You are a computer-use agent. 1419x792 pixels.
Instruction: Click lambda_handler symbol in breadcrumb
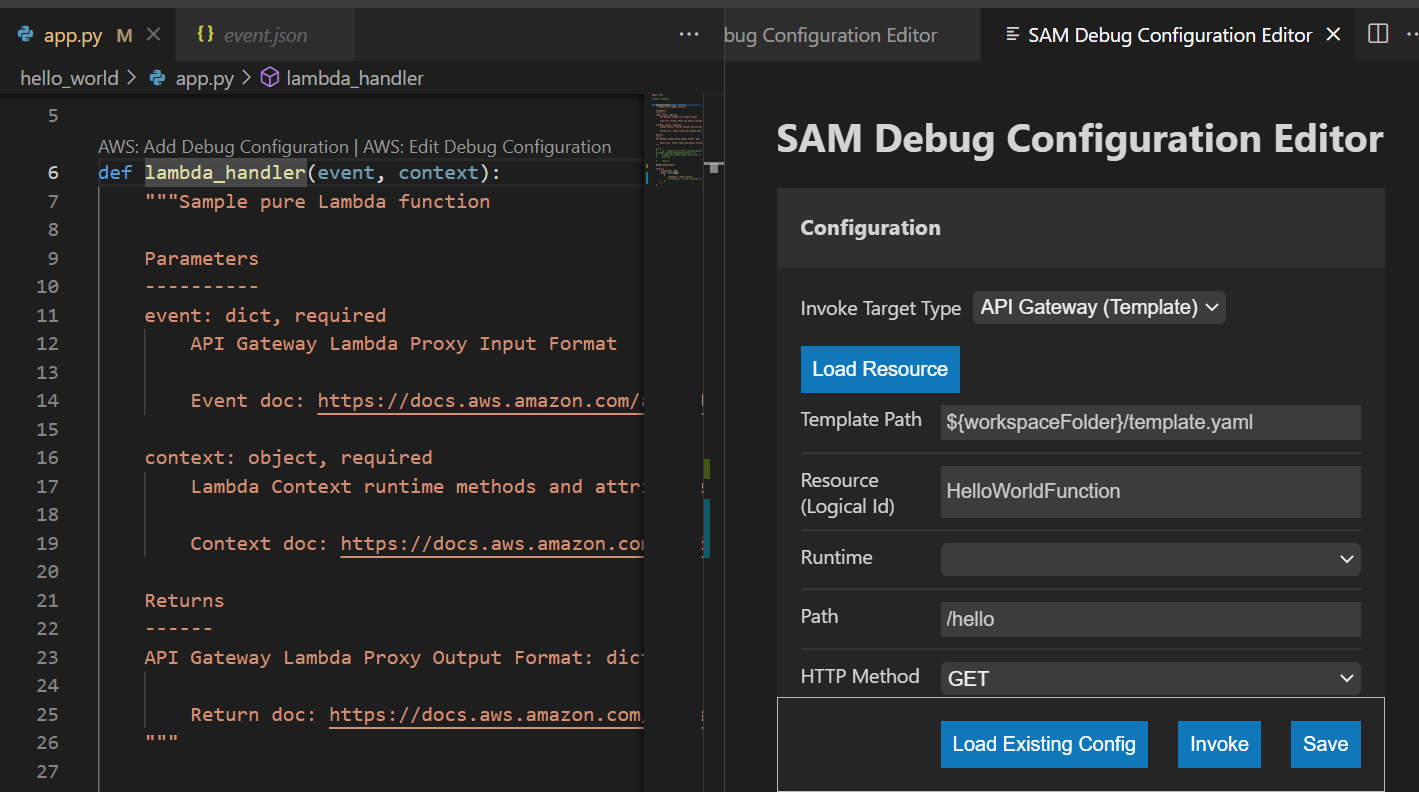(x=355, y=78)
